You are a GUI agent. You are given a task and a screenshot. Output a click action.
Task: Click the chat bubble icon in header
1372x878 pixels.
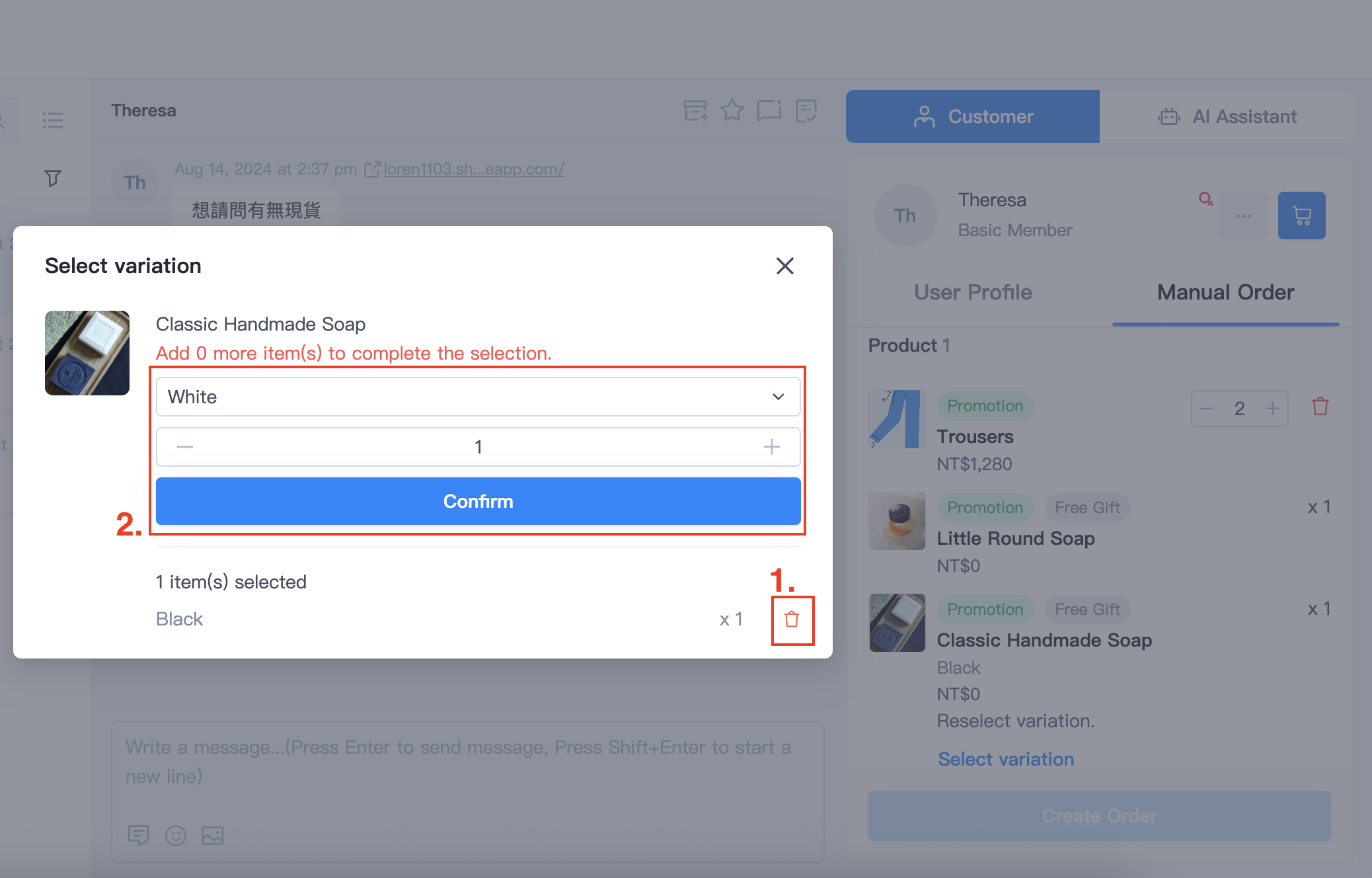coord(769,110)
